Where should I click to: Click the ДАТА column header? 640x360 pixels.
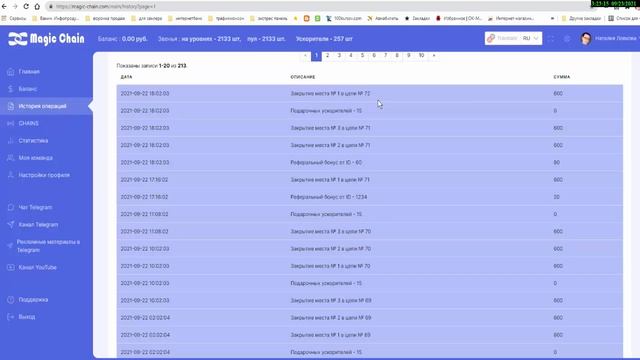tap(127, 77)
